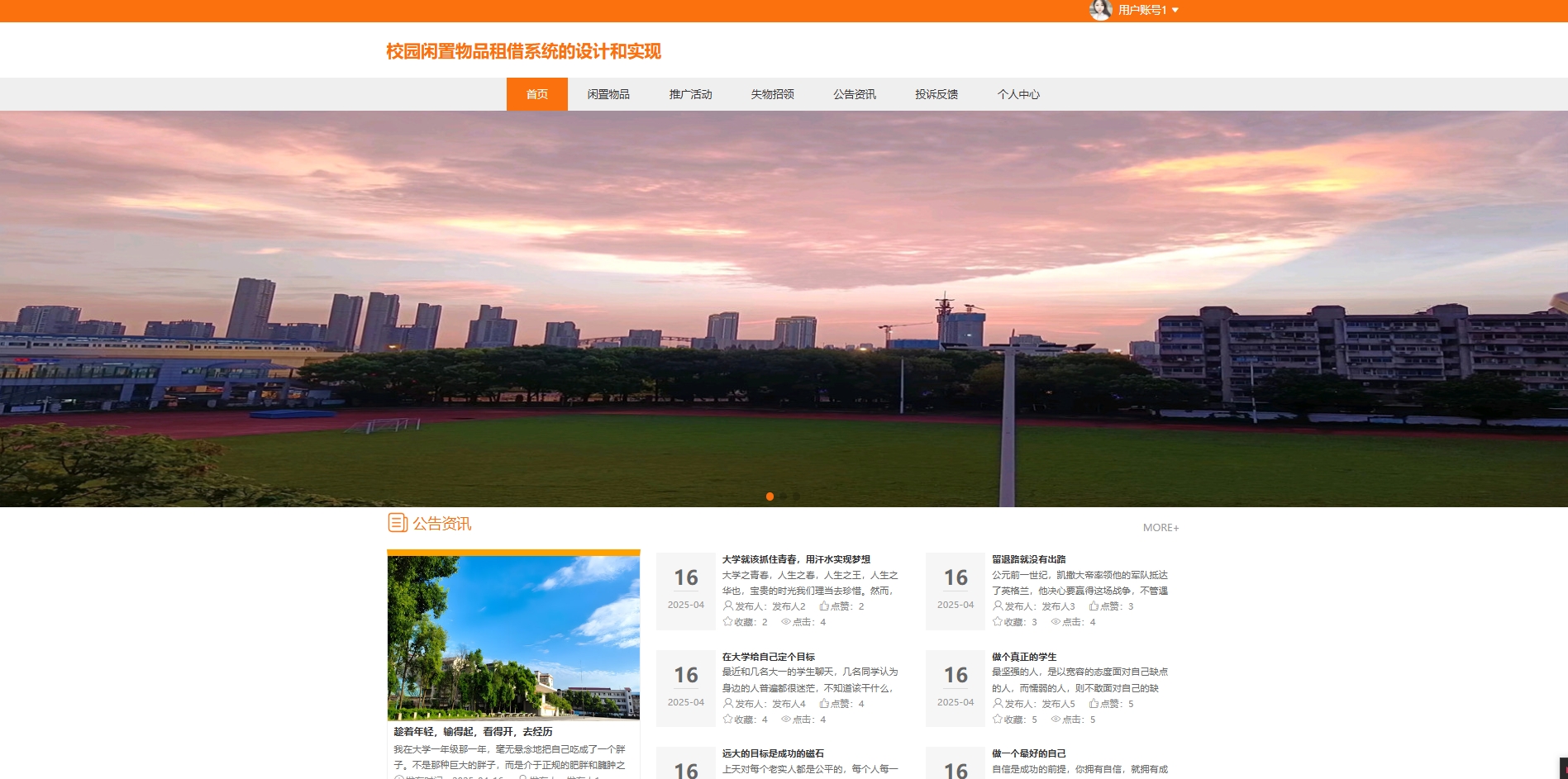Open the 投诉反馈 menu item

pos(937,94)
